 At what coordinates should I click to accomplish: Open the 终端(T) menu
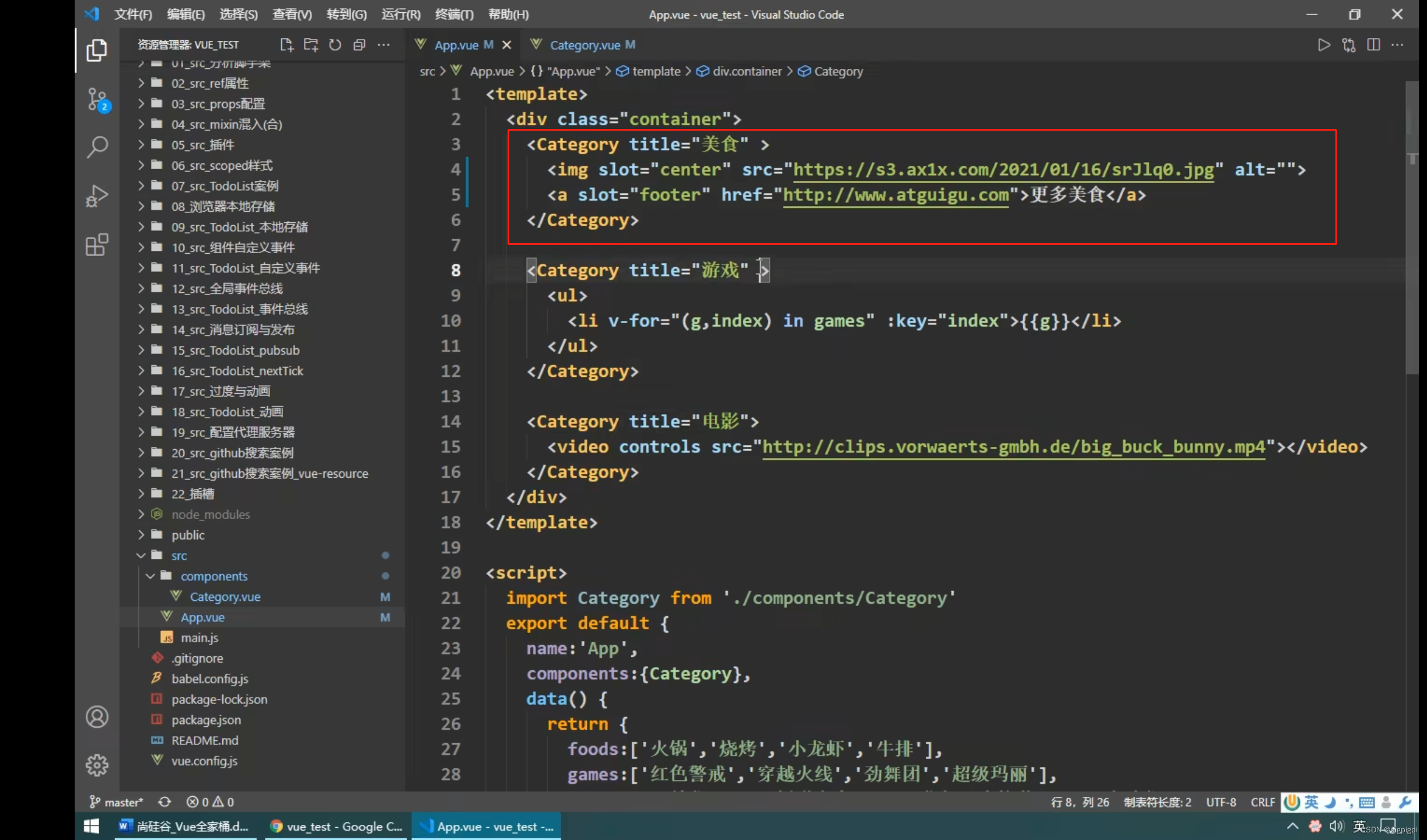point(454,15)
